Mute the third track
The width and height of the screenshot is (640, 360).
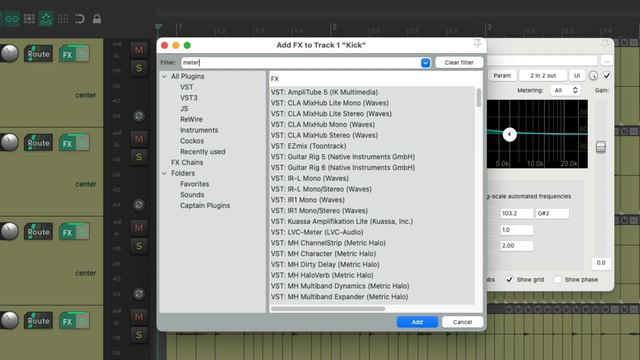(x=139, y=228)
